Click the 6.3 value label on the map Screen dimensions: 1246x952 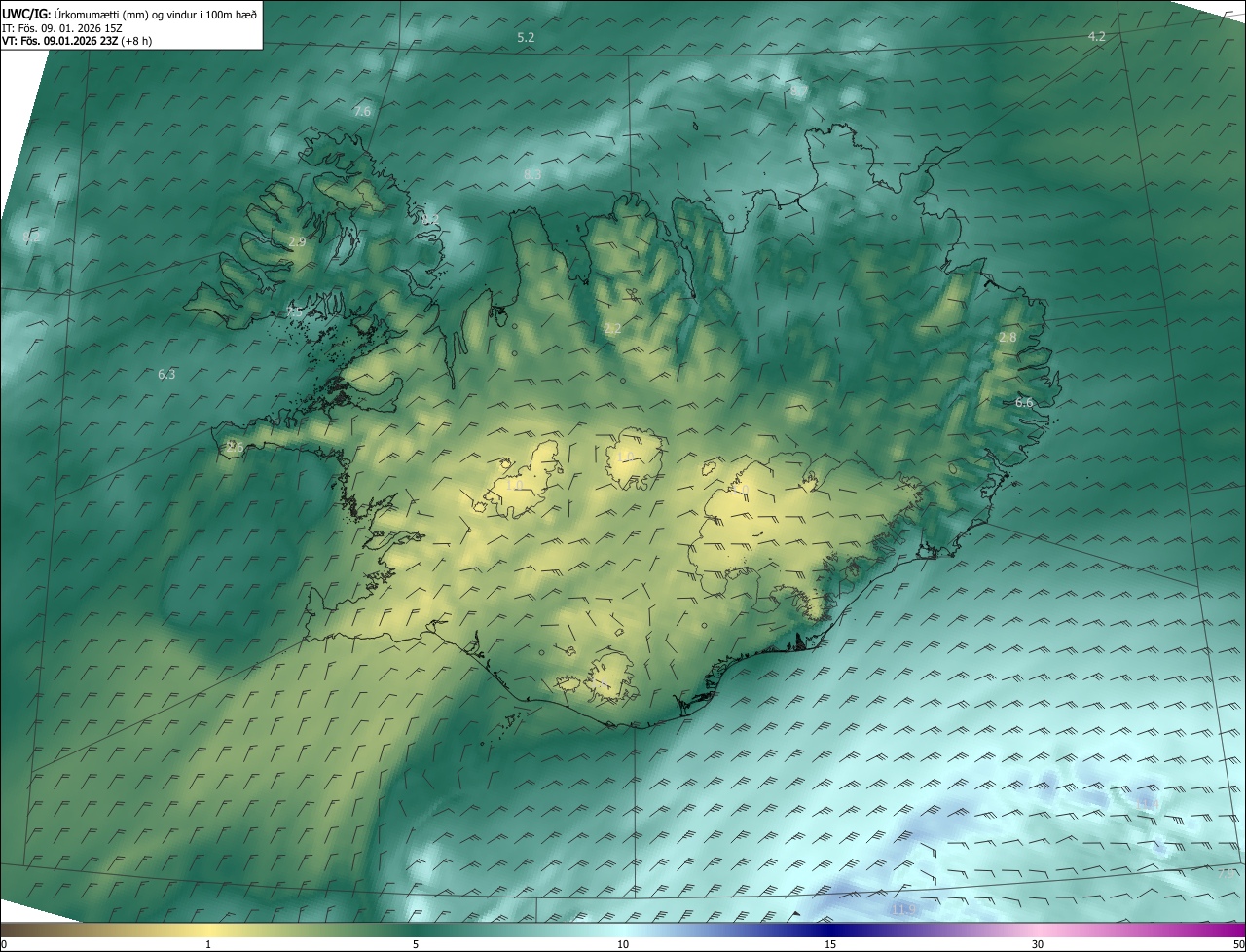pyautogui.click(x=166, y=374)
